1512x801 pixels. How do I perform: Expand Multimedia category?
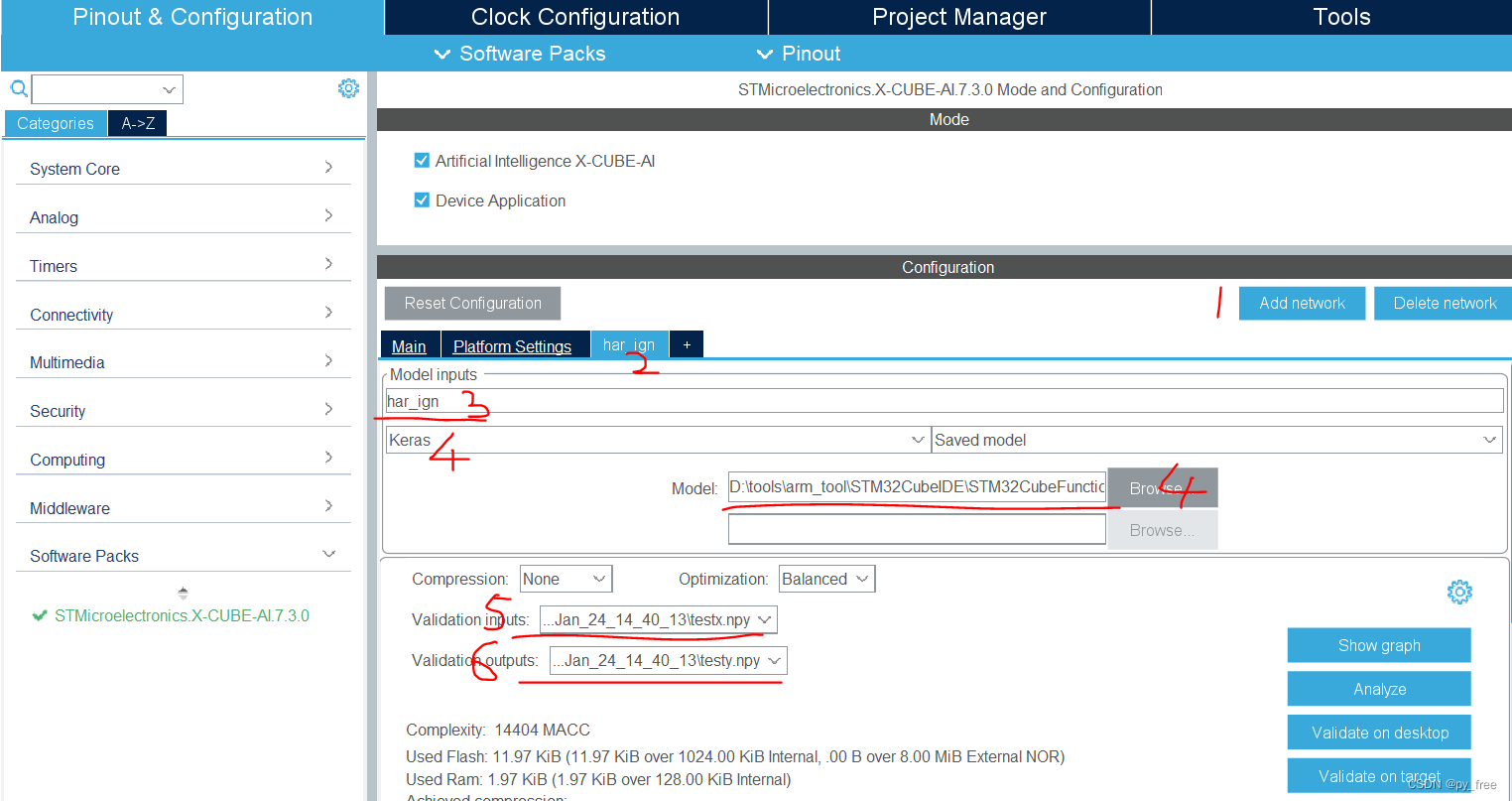[184, 361]
